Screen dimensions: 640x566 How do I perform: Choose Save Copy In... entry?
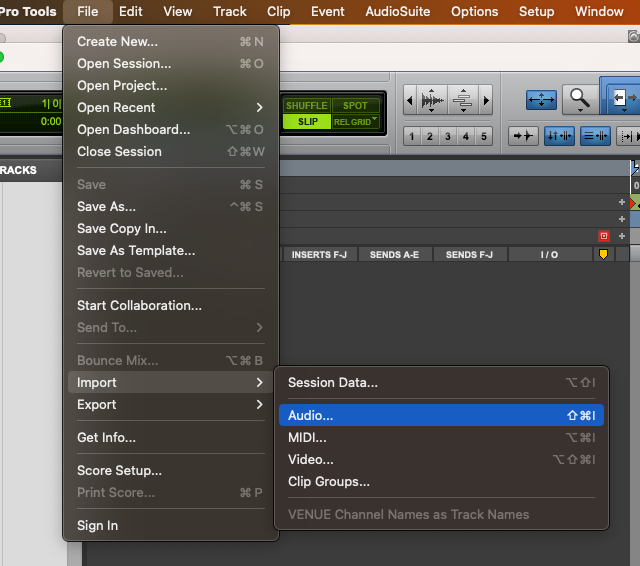click(x=171, y=229)
